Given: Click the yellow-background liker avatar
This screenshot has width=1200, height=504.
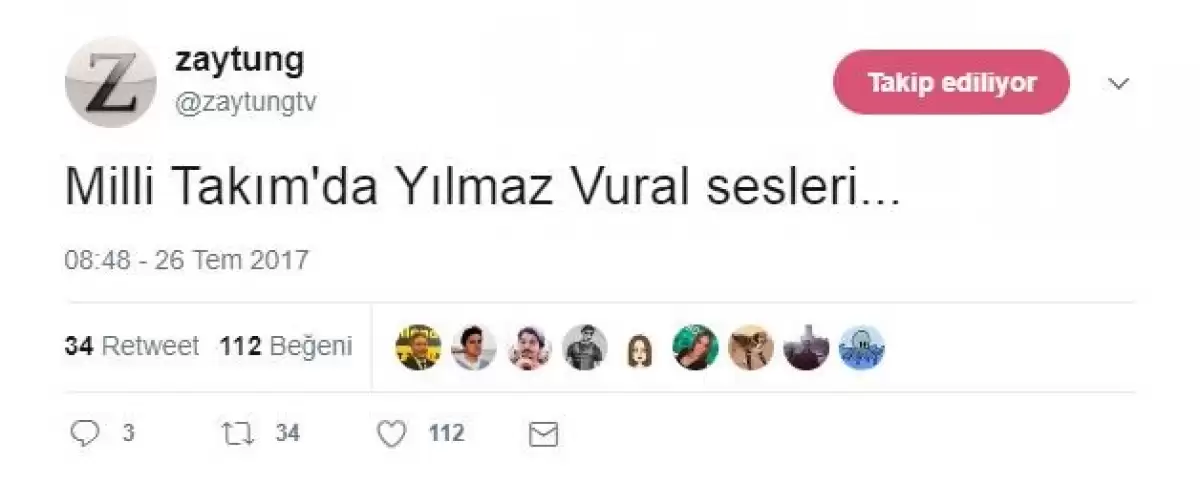Looking at the screenshot, I should click(x=418, y=347).
